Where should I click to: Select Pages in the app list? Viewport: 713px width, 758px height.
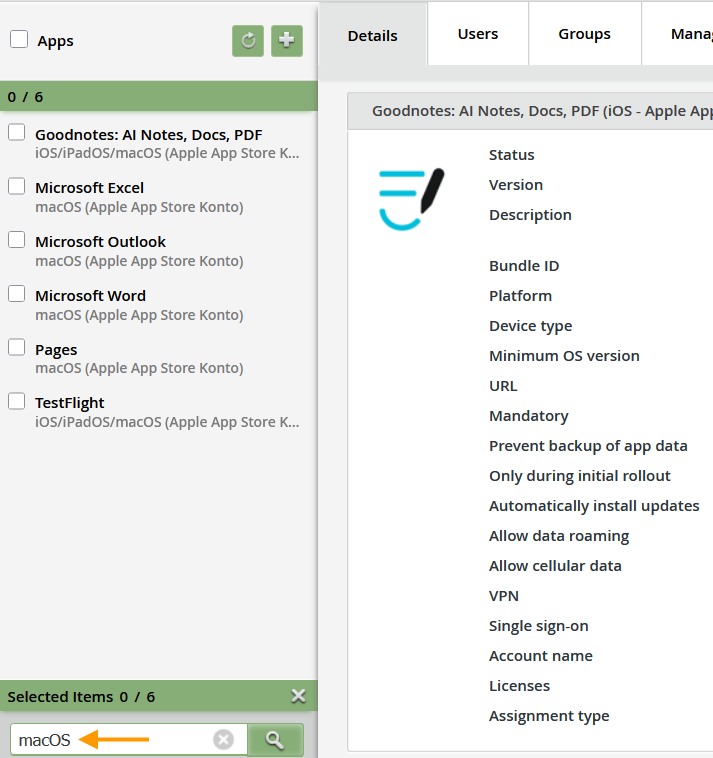coord(56,350)
